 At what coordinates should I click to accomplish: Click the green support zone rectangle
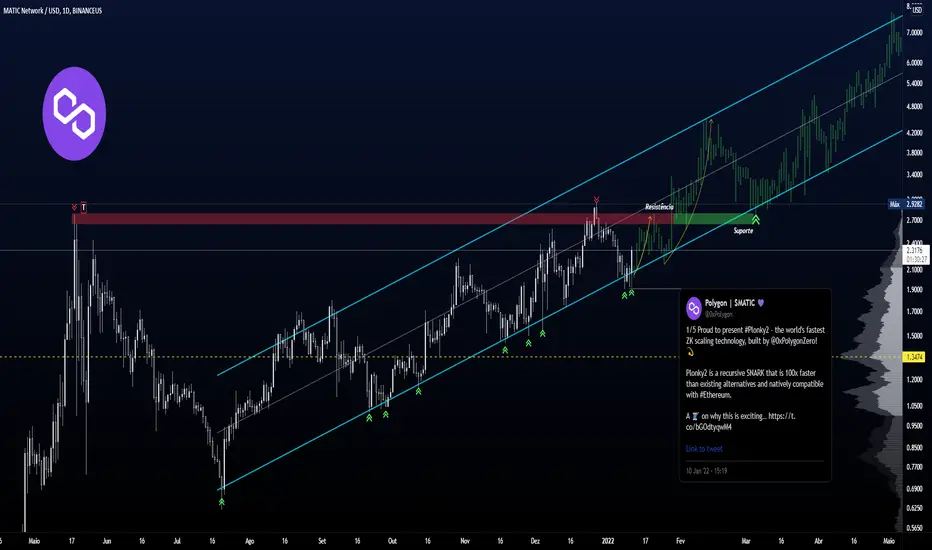[x=712, y=219]
